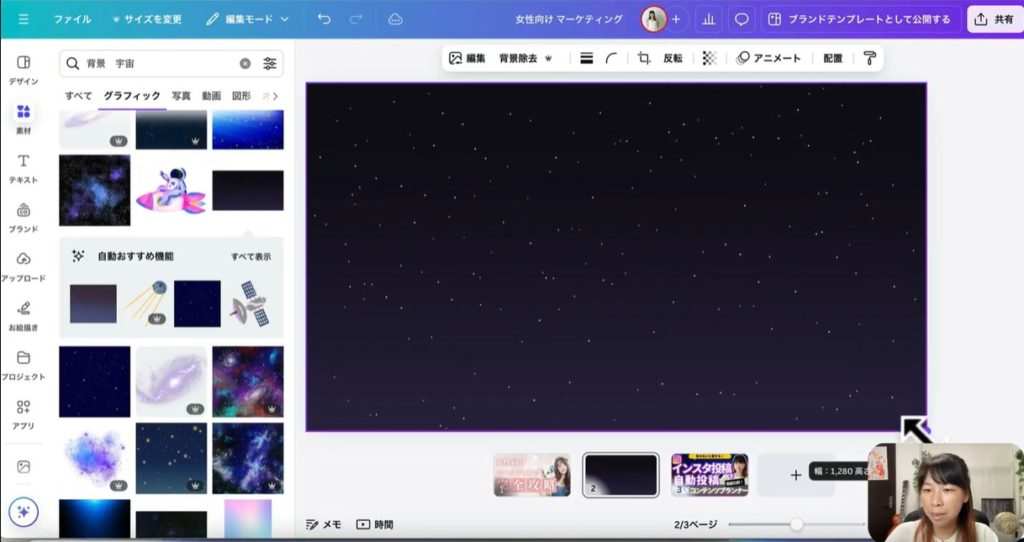Screen dimensions: 1024x542
Task: Click the 共有 share button
Action: (993, 19)
